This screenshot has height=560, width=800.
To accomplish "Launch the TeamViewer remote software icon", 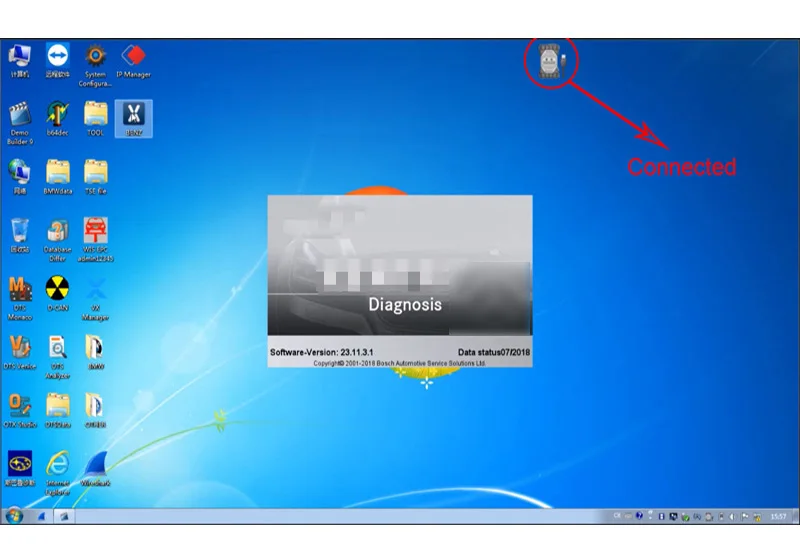I will 58,60.
